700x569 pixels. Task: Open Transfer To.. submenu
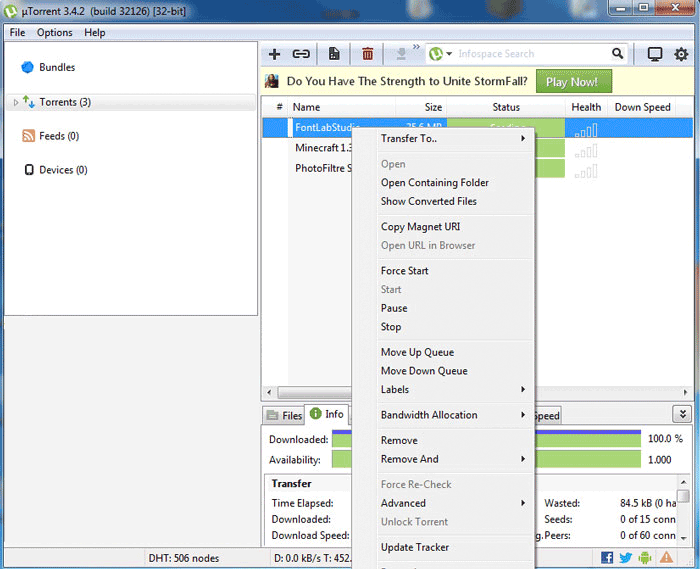453,139
